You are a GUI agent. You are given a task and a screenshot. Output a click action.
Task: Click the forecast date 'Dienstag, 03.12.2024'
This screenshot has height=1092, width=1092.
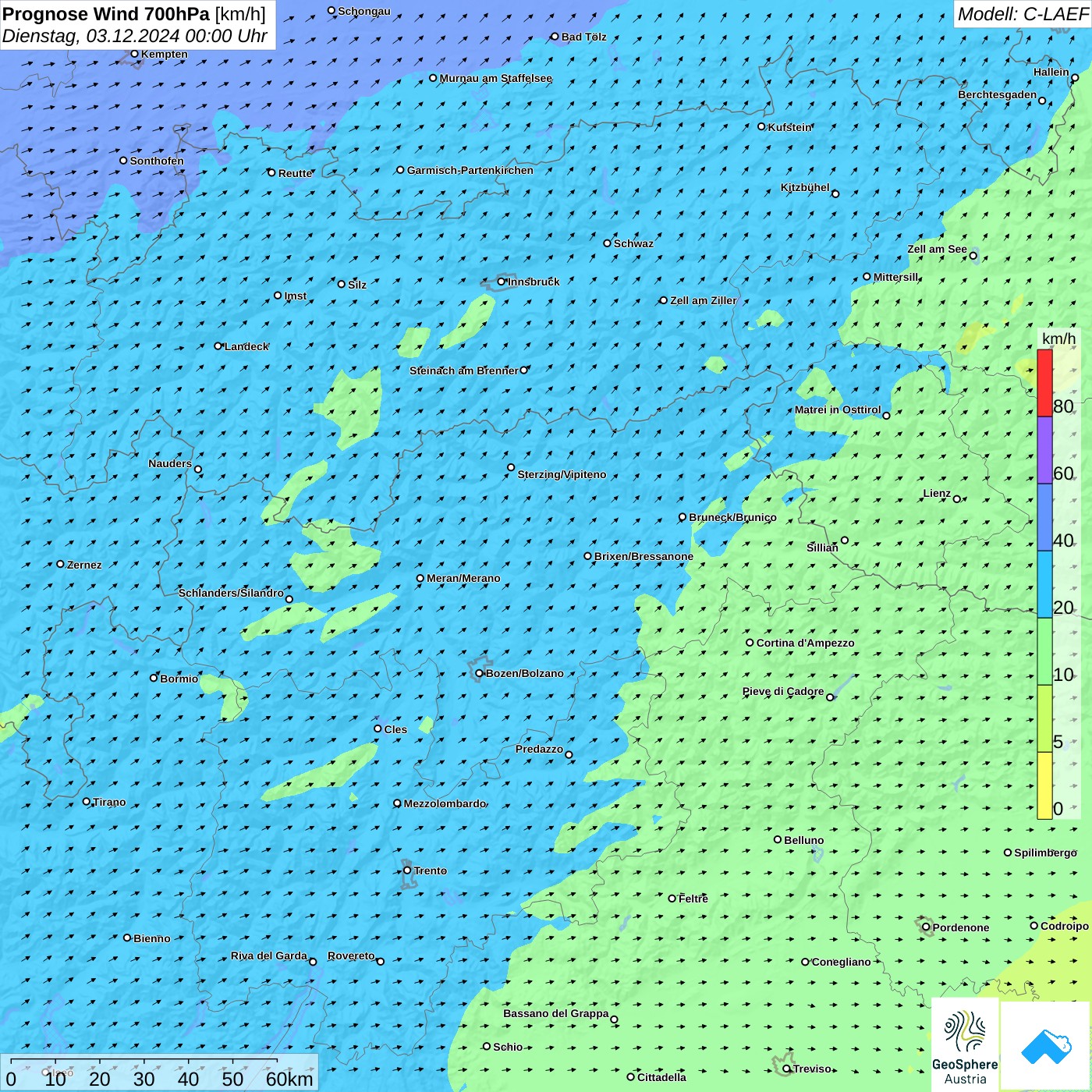coord(92,37)
